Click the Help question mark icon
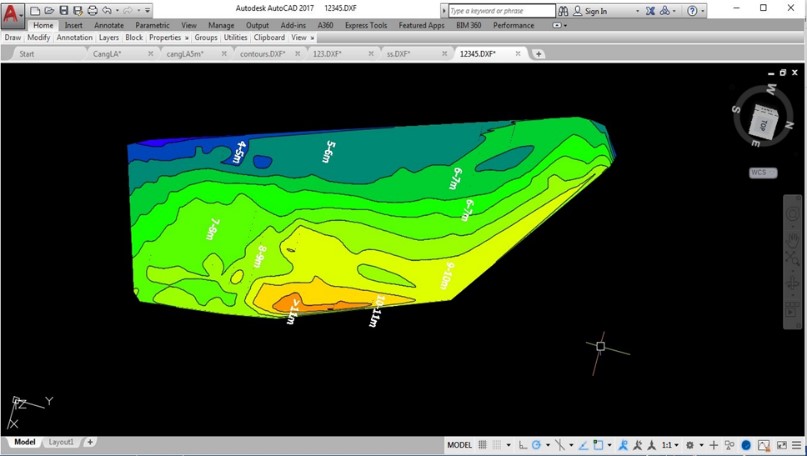 pos(692,11)
